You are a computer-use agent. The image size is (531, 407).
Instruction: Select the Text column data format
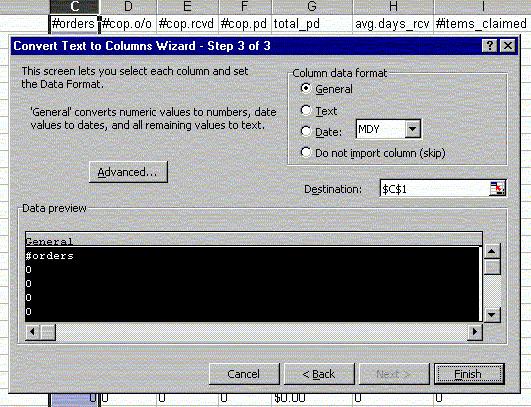click(x=319, y=111)
